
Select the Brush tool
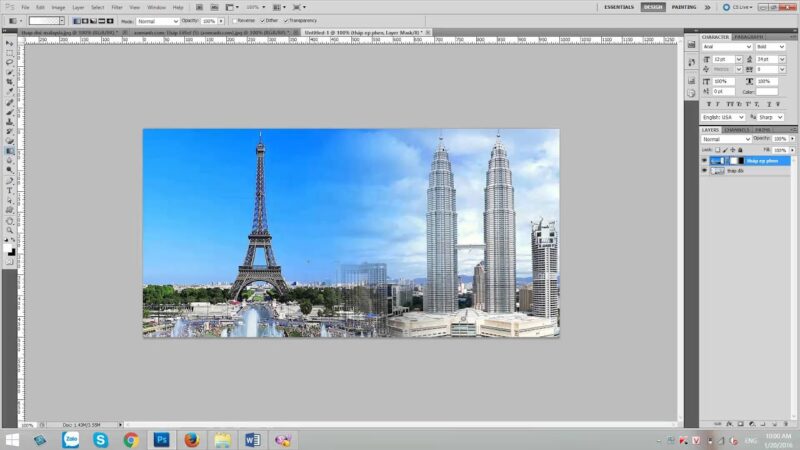click(x=10, y=112)
